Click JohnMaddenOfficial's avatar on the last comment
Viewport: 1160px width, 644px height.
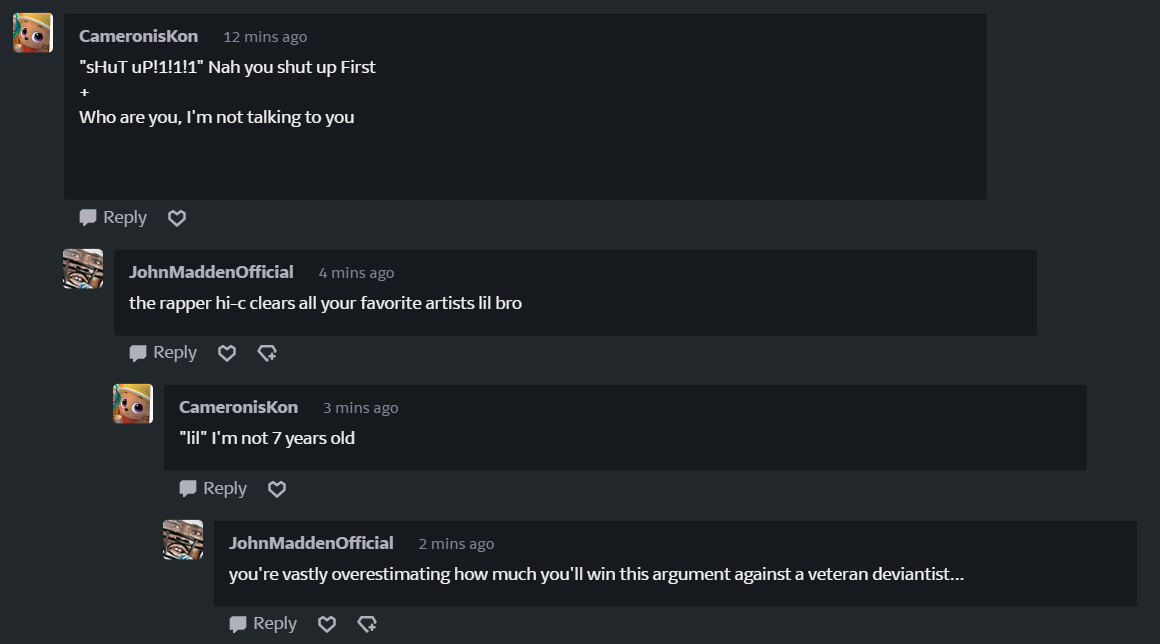pyautogui.click(x=183, y=540)
